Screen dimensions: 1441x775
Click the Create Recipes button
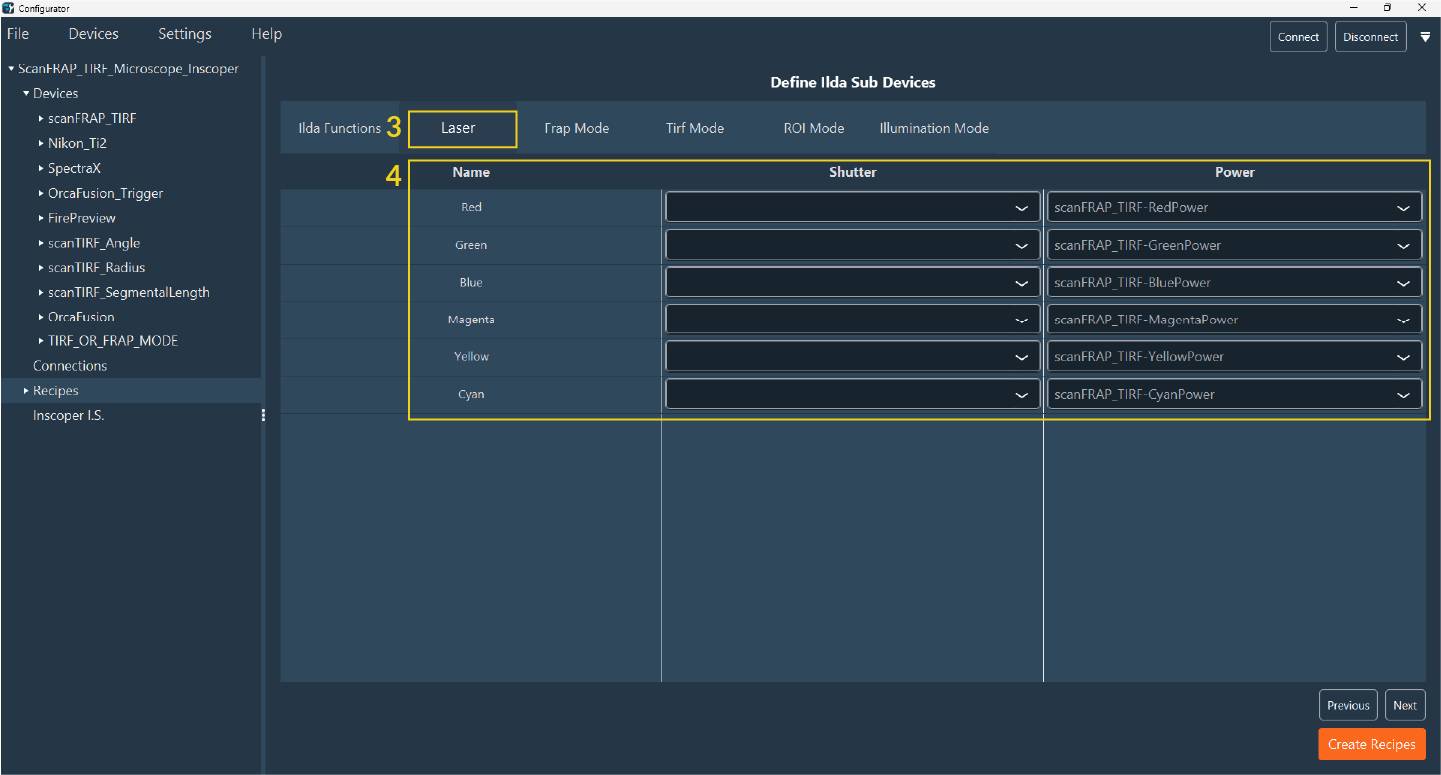(x=1371, y=744)
